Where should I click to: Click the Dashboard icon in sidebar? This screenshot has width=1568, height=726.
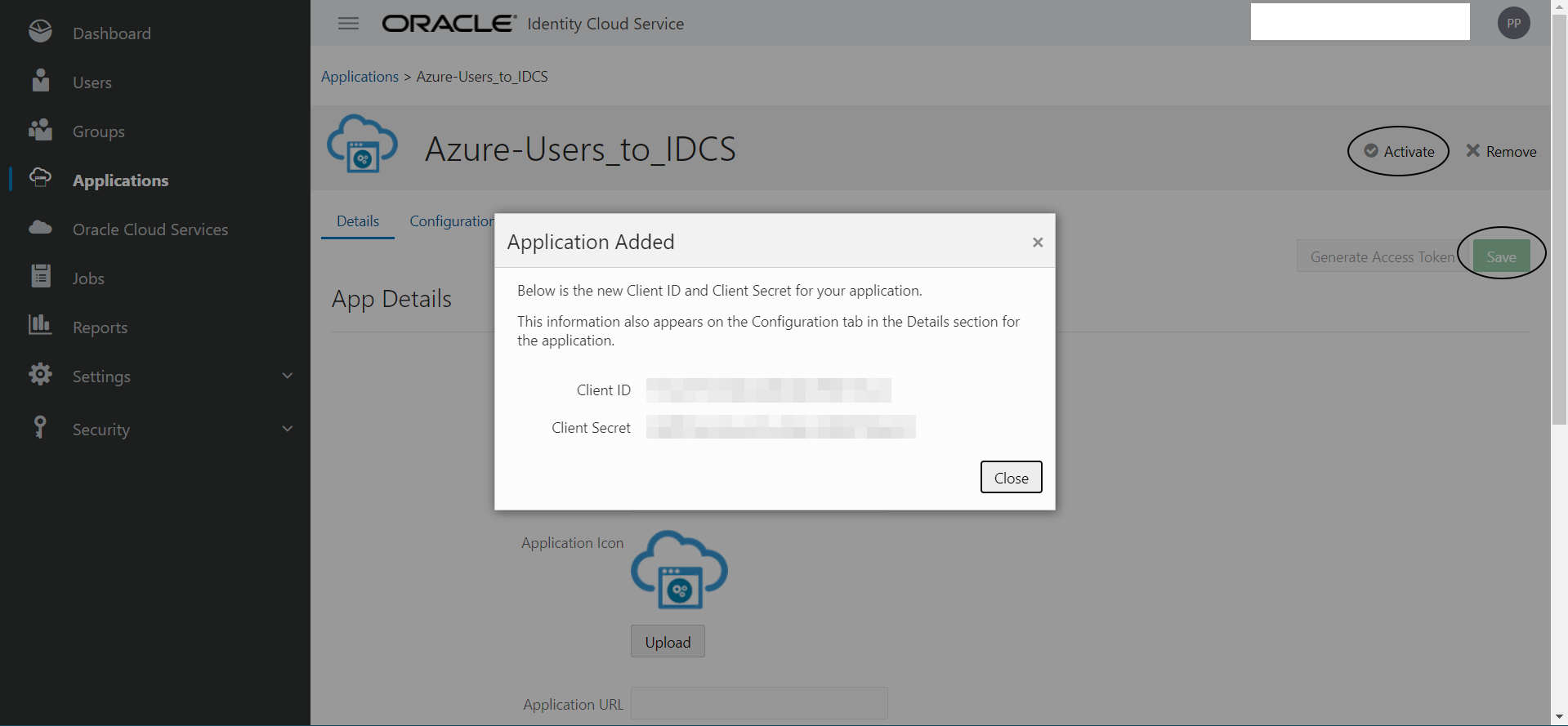click(40, 32)
